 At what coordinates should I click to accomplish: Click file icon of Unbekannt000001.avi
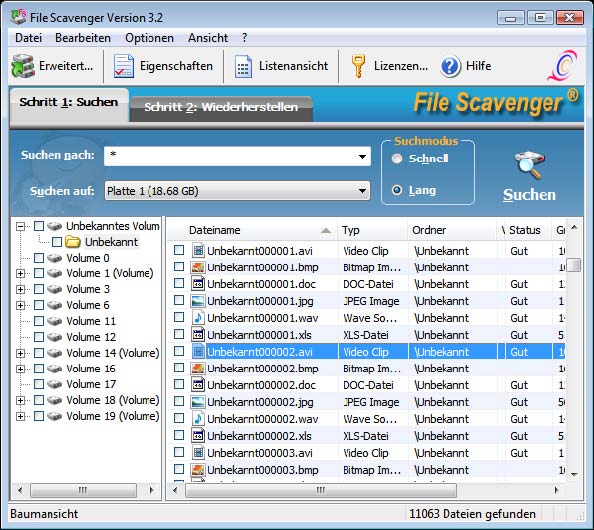point(198,250)
